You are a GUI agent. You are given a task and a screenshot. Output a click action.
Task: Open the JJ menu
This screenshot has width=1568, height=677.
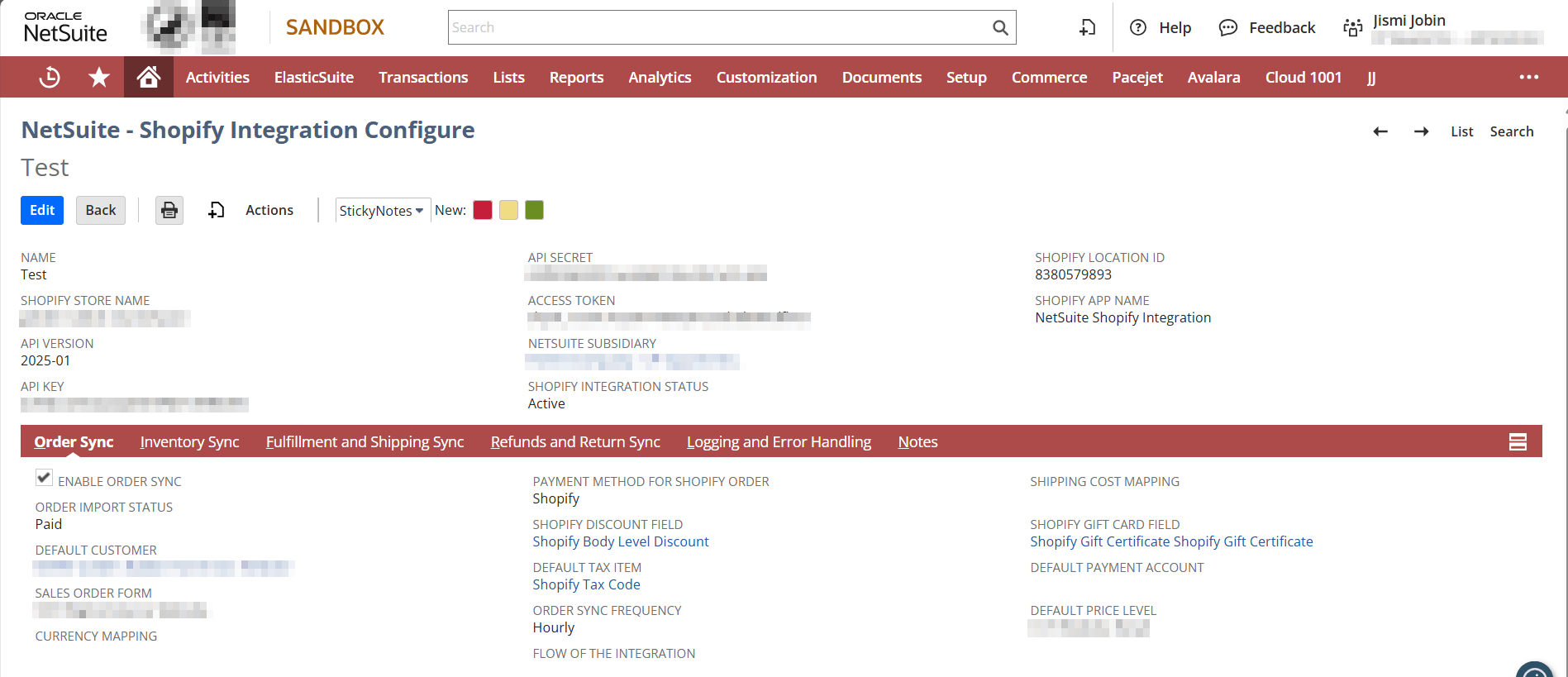click(x=1371, y=77)
